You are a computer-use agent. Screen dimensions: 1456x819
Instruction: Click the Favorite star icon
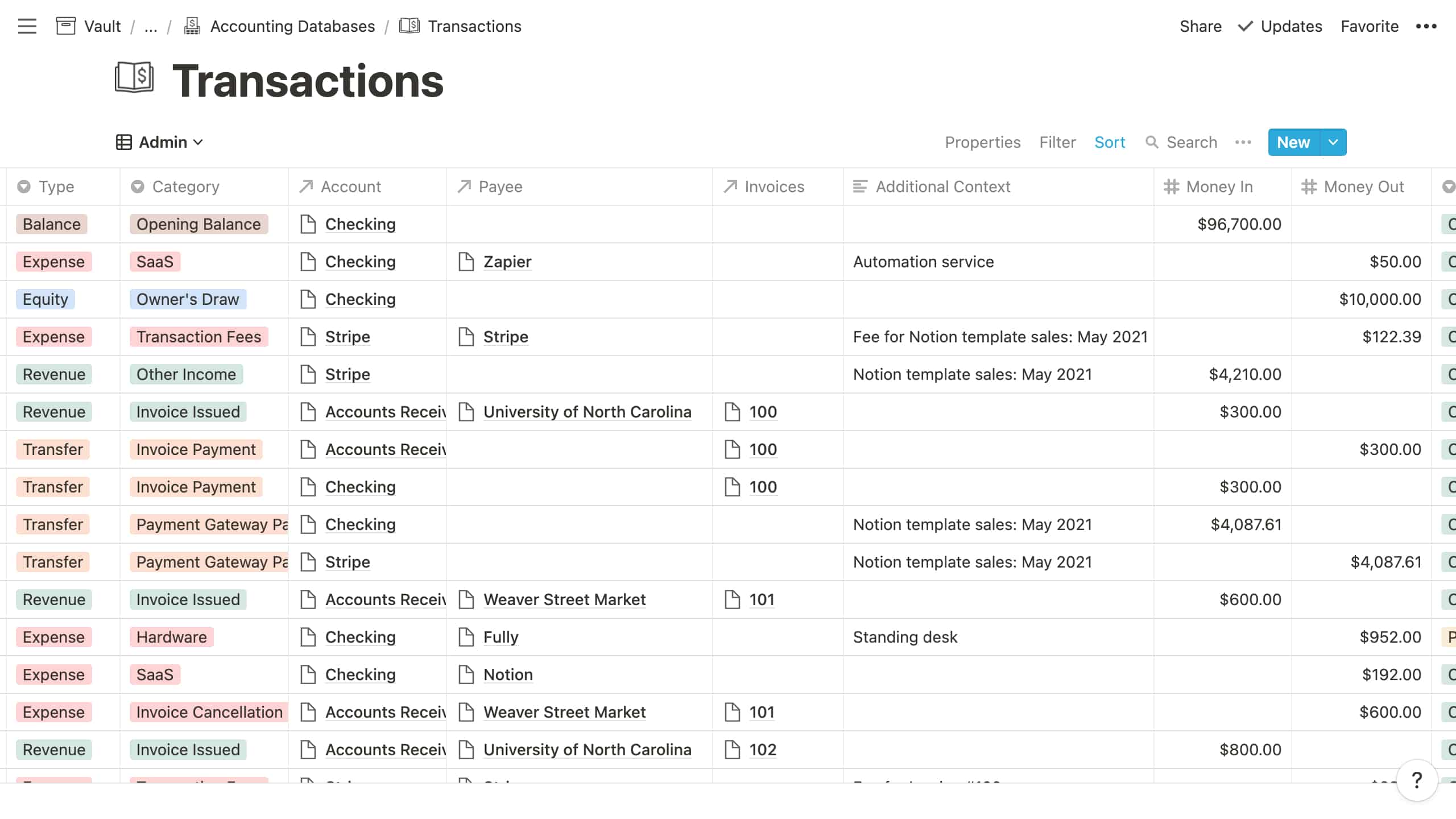(1369, 26)
